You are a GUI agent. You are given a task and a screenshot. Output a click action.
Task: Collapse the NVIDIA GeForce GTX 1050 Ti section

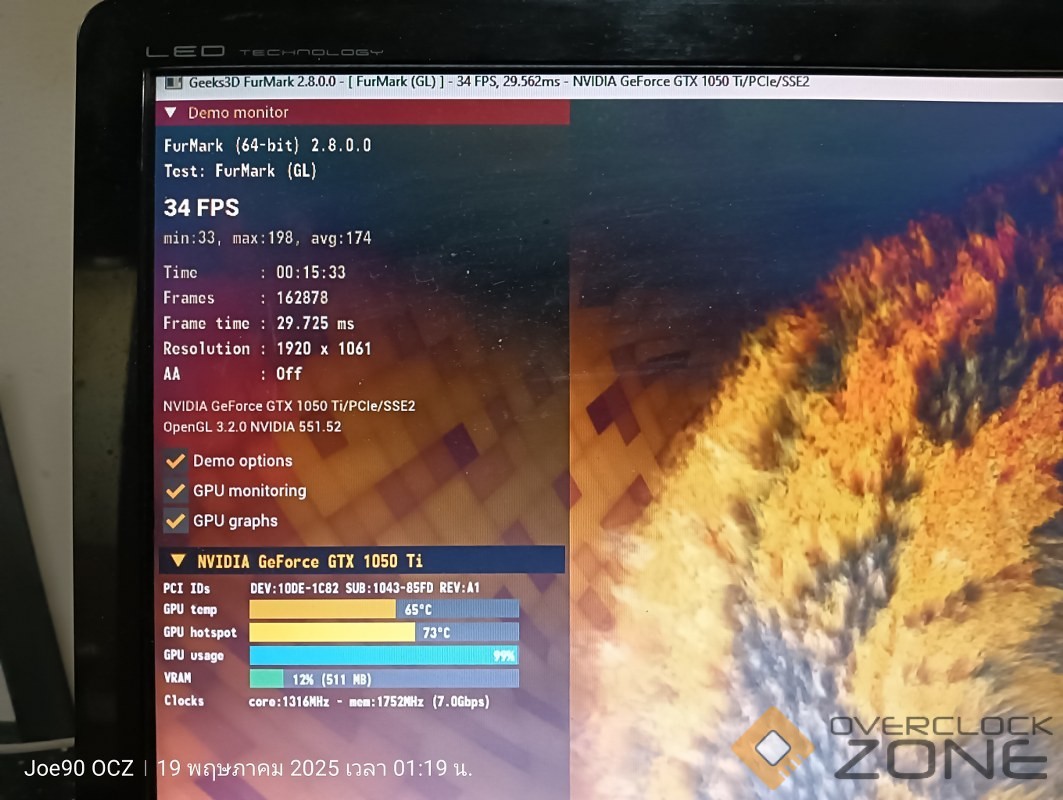[x=178, y=561]
